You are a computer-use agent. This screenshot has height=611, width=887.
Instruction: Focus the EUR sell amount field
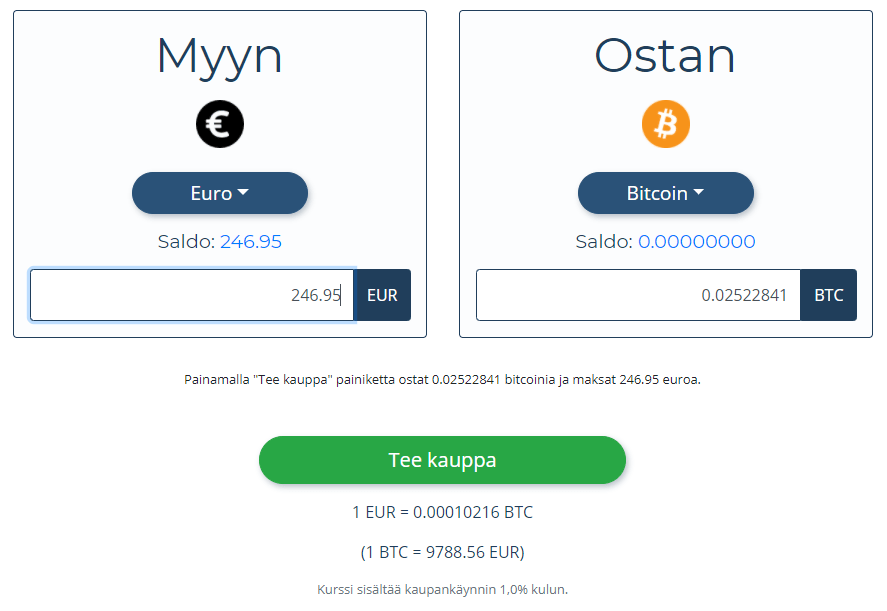(192, 295)
